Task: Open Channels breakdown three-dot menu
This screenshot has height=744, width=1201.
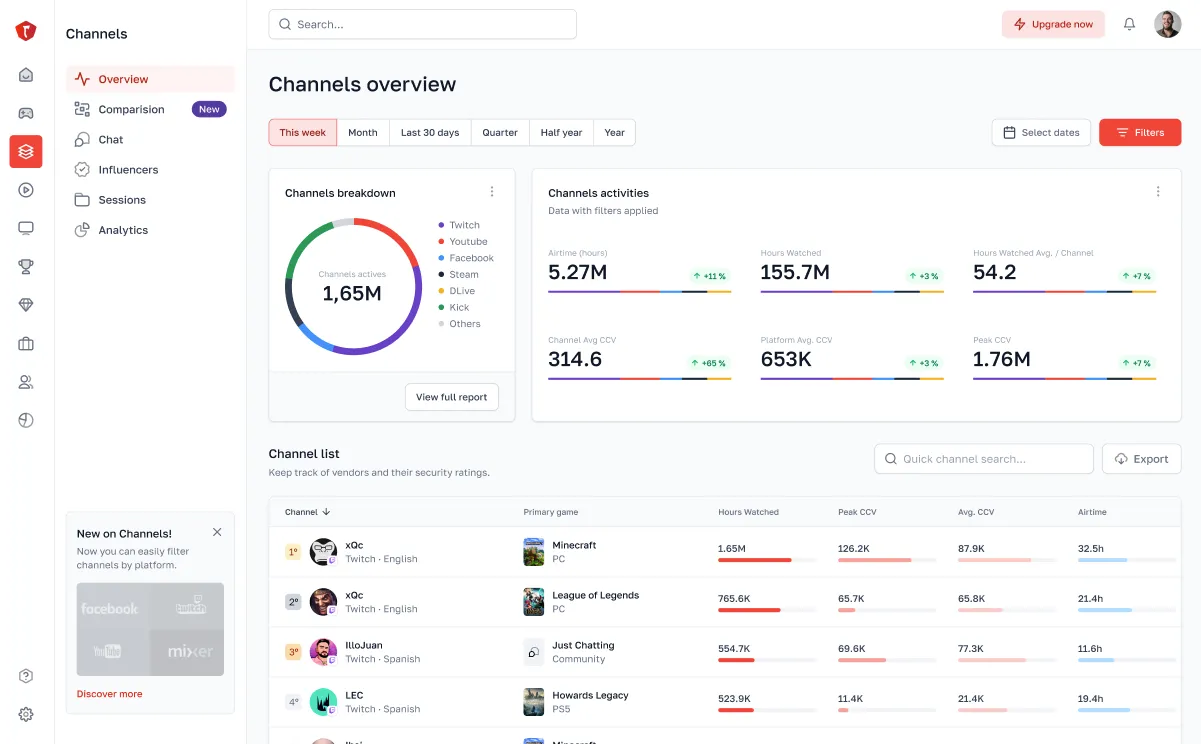Action: click(491, 192)
